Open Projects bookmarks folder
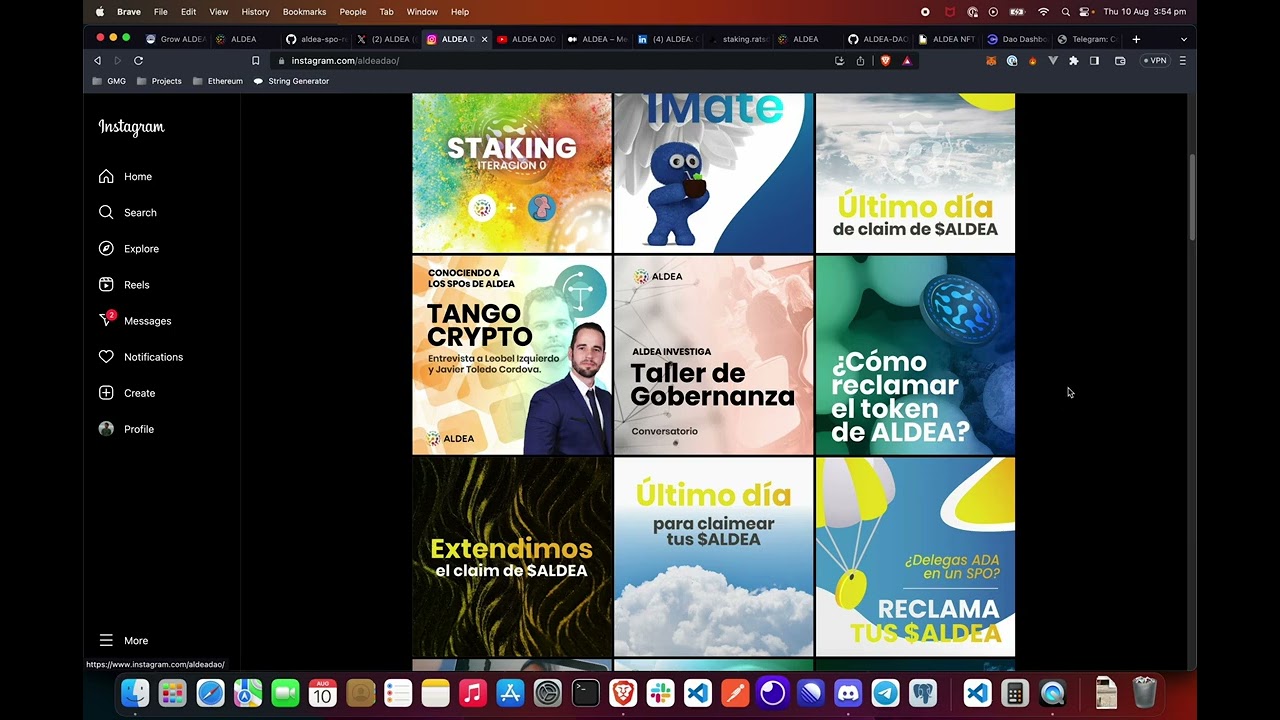 (159, 81)
